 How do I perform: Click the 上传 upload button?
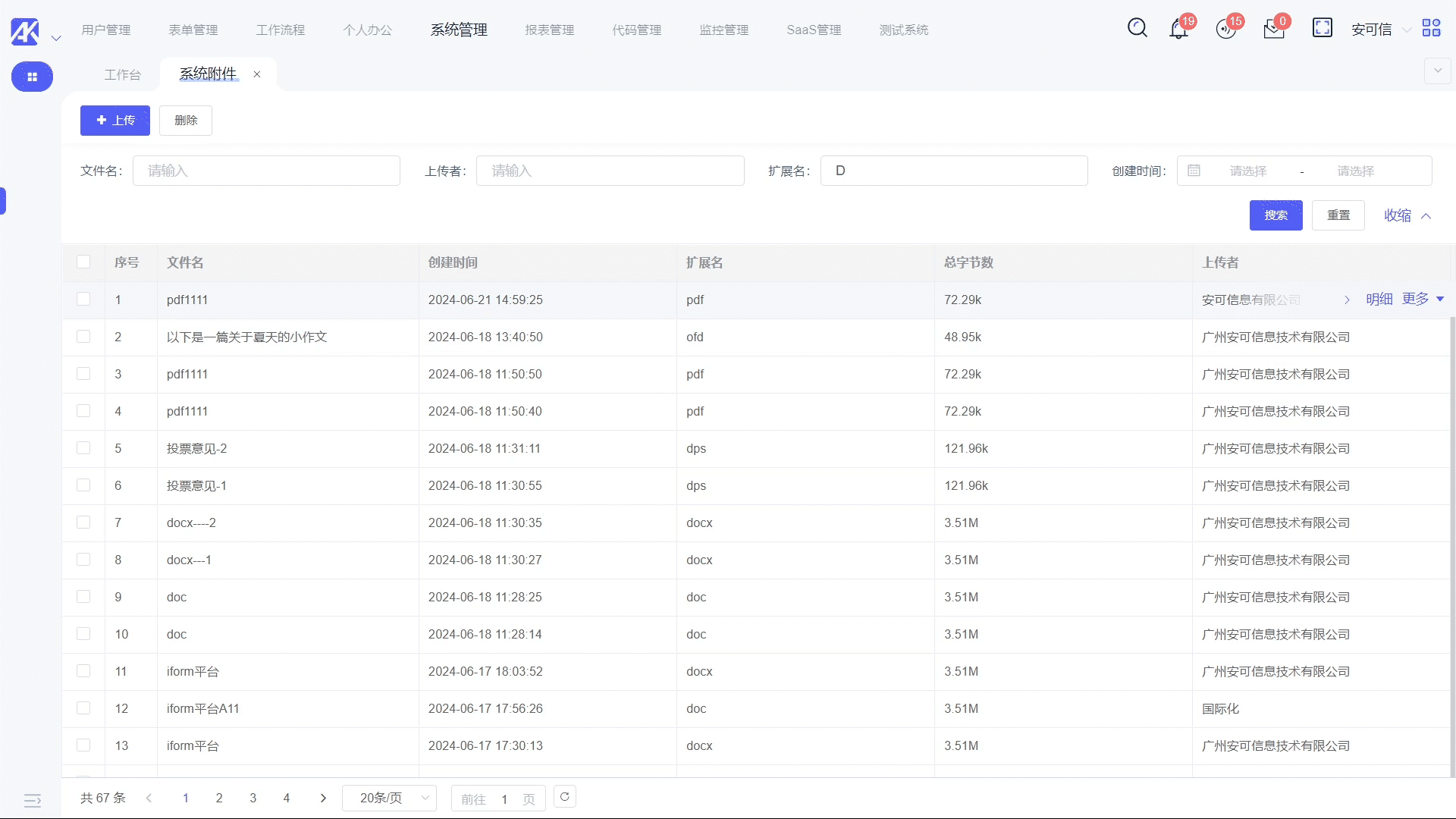tap(115, 121)
